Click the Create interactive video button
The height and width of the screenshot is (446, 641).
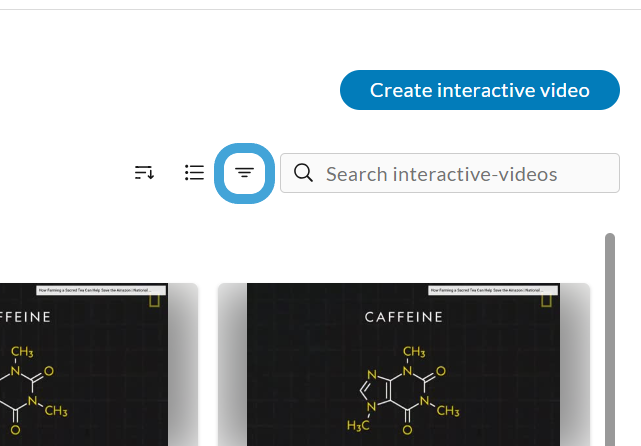click(x=480, y=90)
